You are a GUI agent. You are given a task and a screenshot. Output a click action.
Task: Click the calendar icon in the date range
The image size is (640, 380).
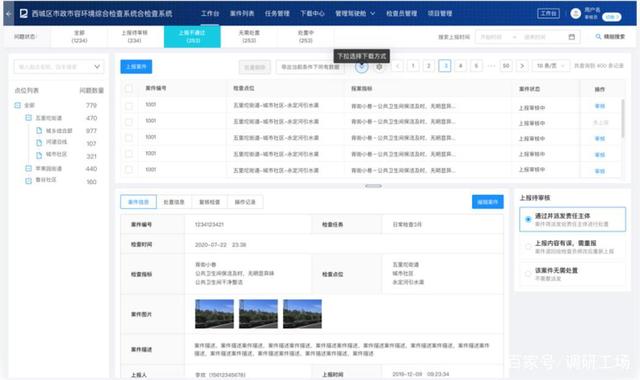point(572,37)
